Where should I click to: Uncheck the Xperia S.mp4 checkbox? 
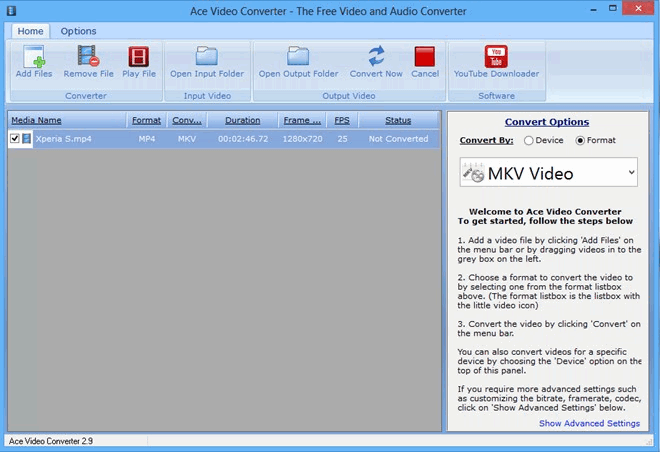click(x=15, y=138)
